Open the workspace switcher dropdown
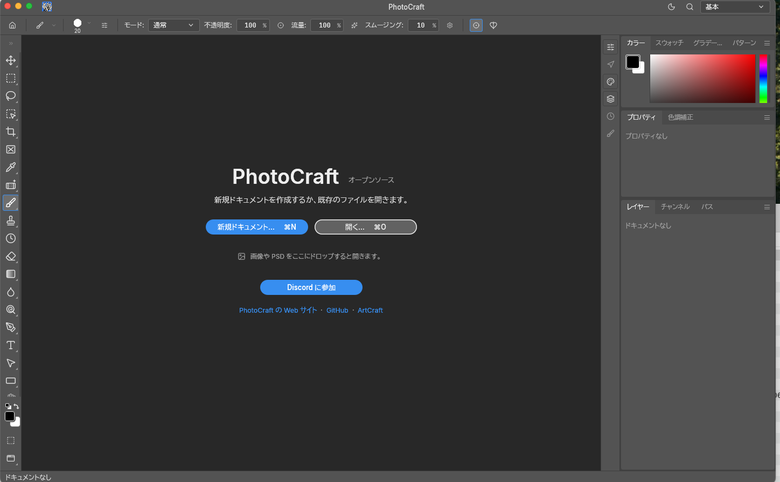Viewport: 780px width, 482px height. click(735, 7)
